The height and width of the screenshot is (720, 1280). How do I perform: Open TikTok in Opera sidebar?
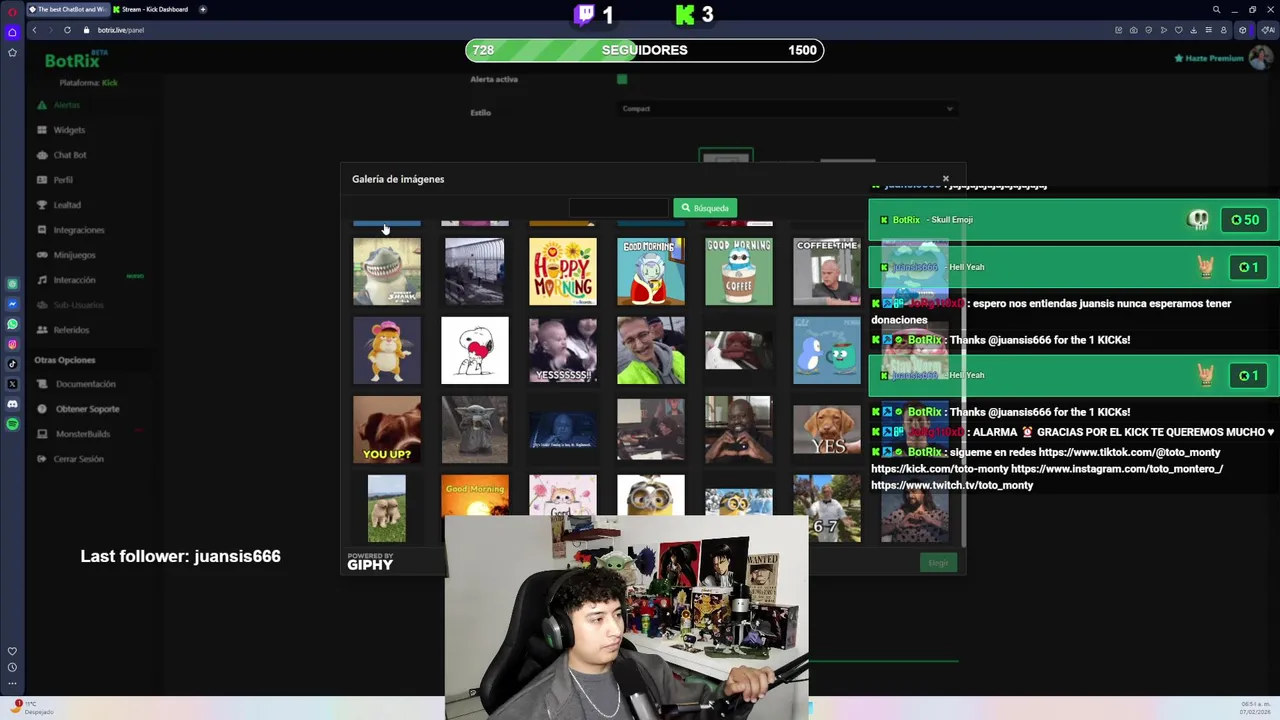point(12,364)
